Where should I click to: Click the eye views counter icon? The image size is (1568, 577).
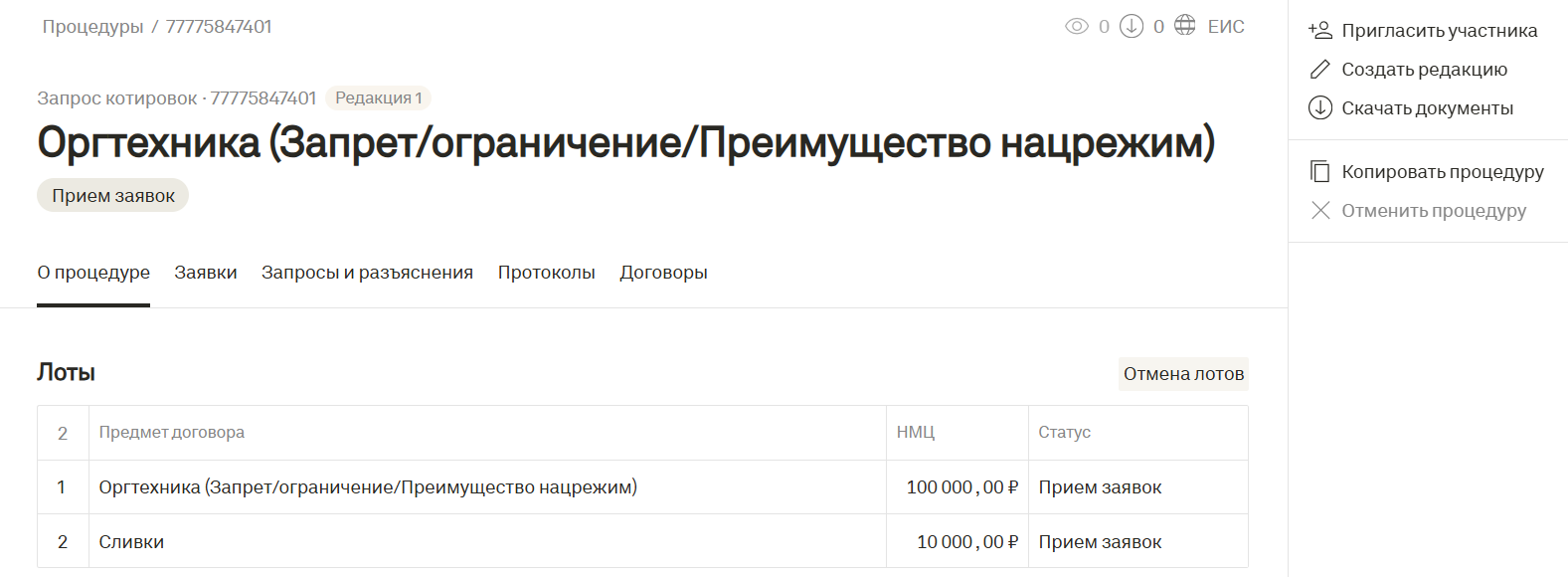[1076, 27]
